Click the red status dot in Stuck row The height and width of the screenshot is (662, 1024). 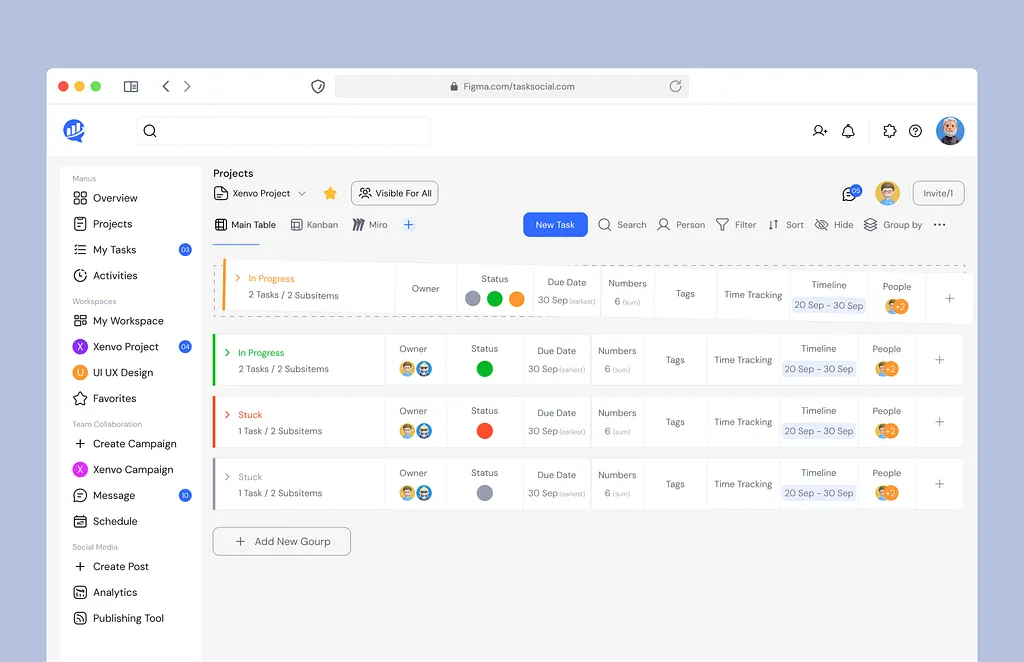[484, 431]
